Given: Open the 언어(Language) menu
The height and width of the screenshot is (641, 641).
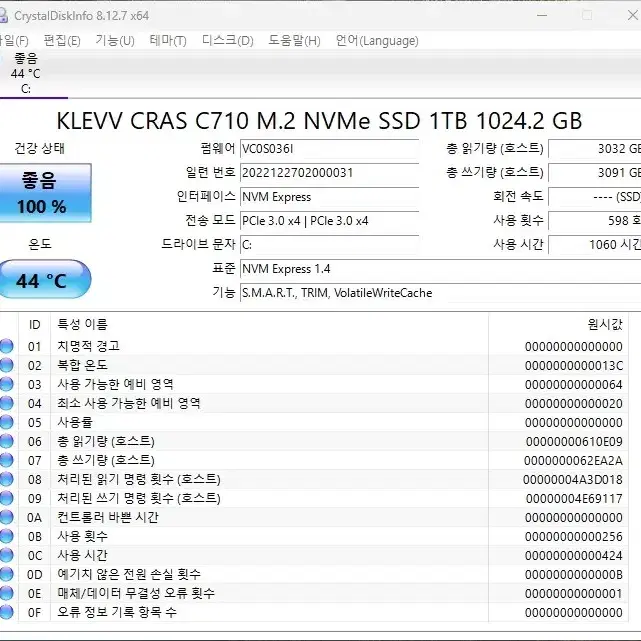Looking at the screenshot, I should click(377, 40).
